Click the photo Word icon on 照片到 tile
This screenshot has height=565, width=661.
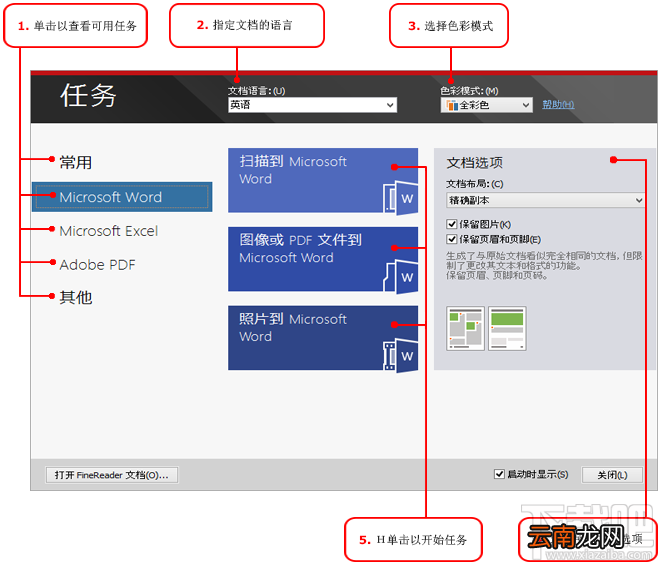click(400, 355)
